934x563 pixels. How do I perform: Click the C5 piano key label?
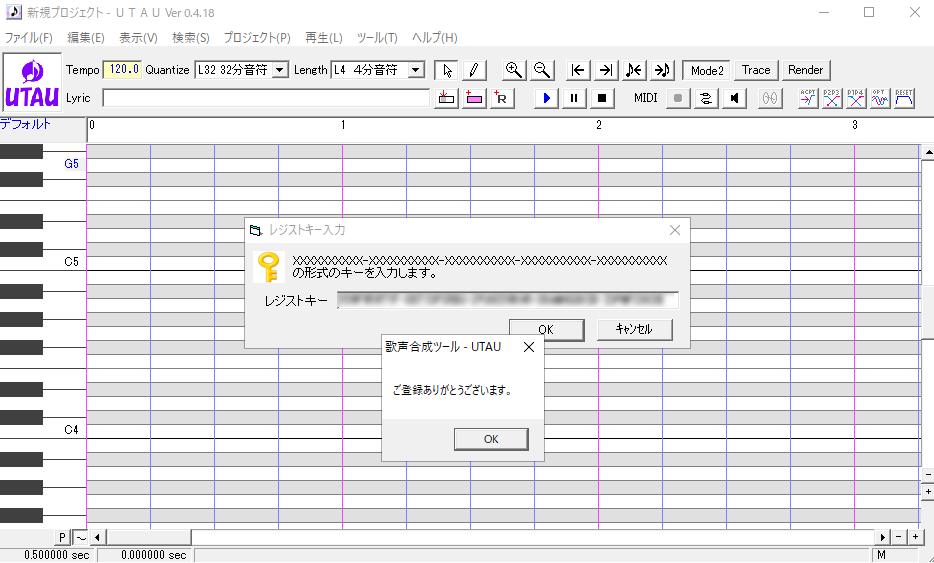tap(71, 262)
